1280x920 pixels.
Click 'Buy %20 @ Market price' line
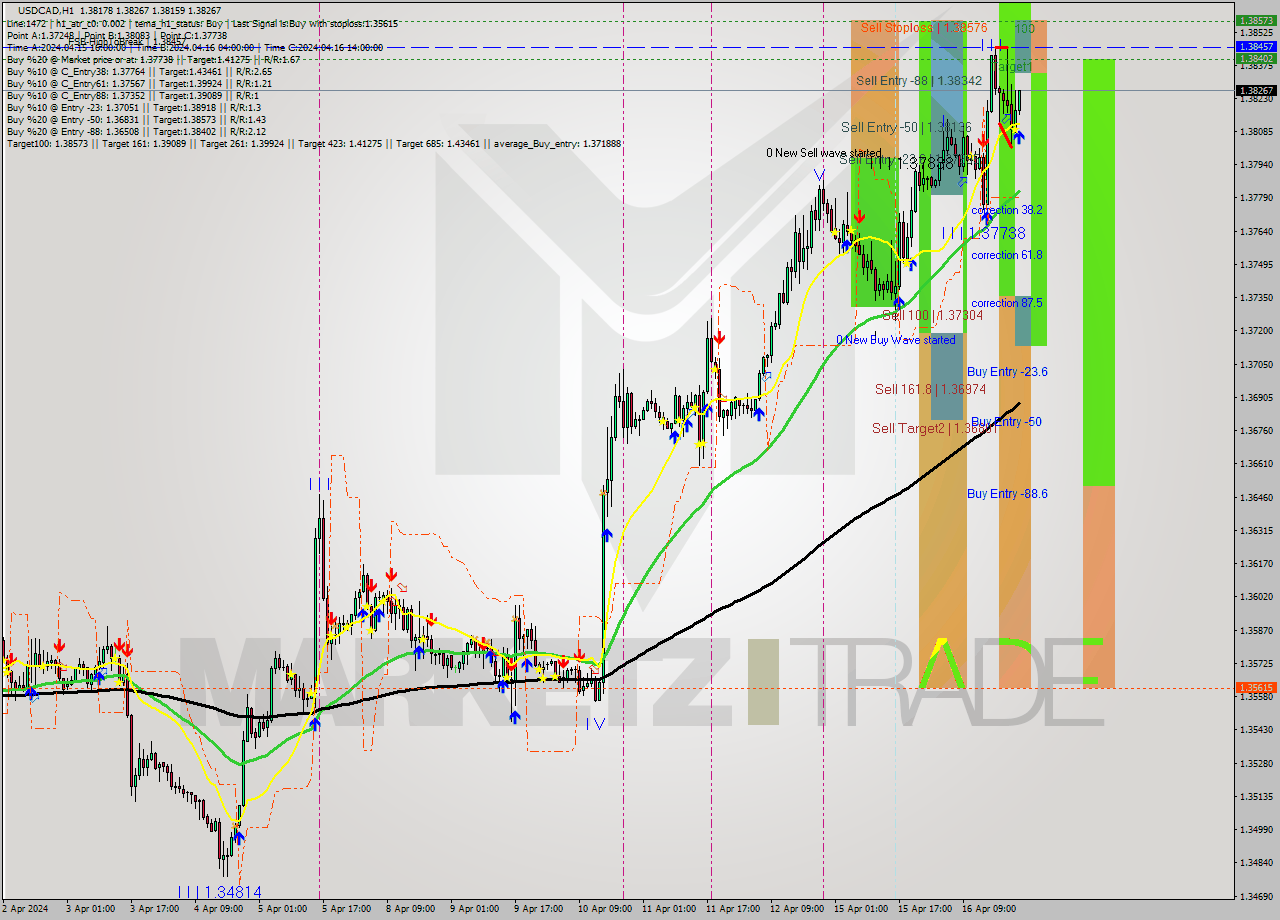click(153, 60)
